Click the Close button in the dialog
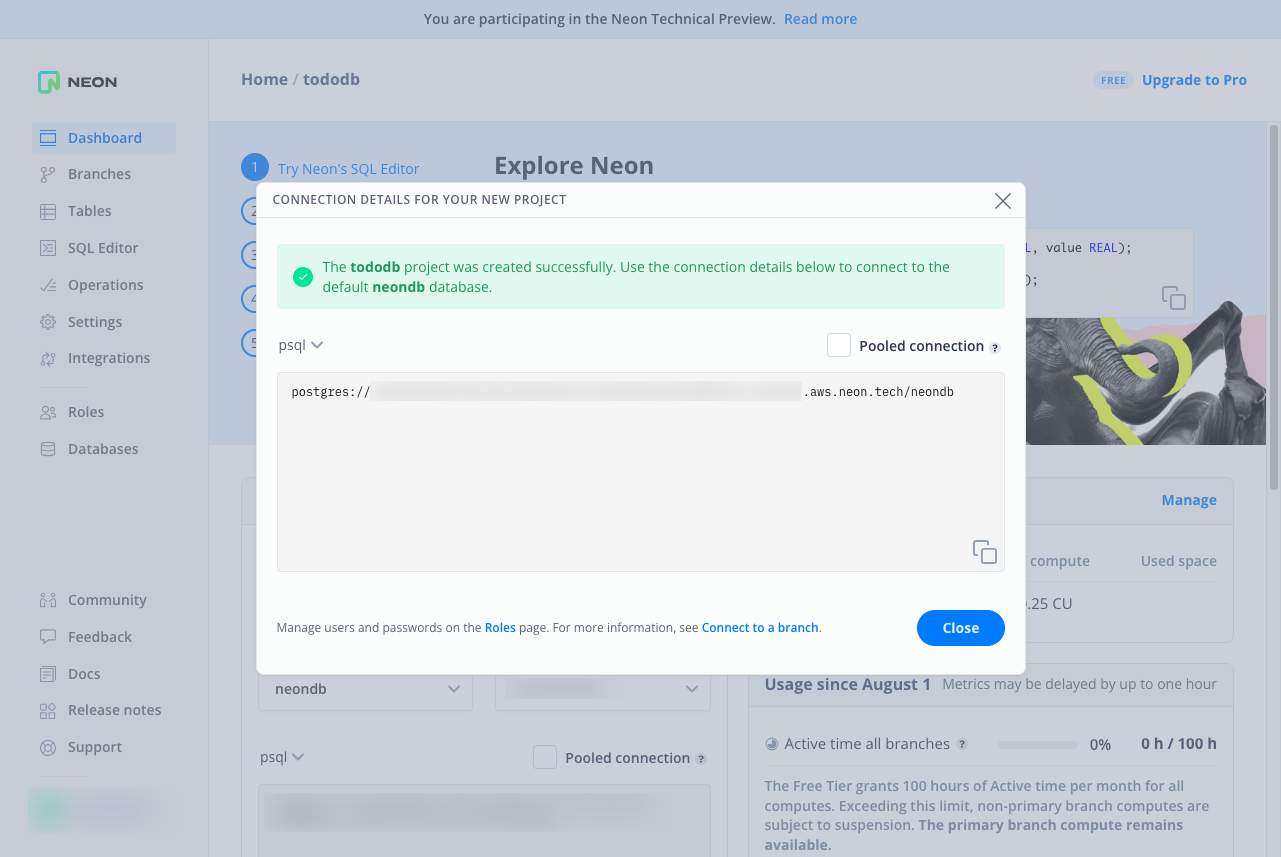The image size is (1281, 857). pos(961,628)
